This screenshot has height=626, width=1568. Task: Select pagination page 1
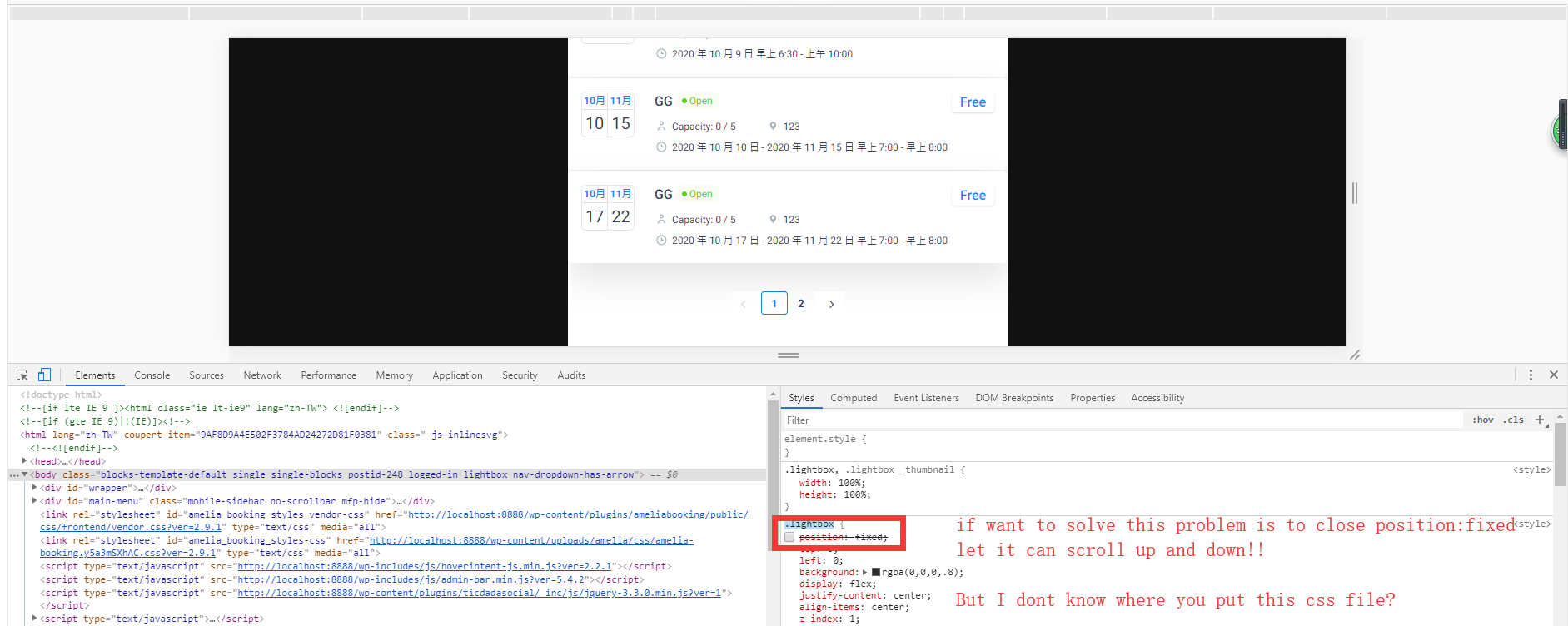(774, 304)
